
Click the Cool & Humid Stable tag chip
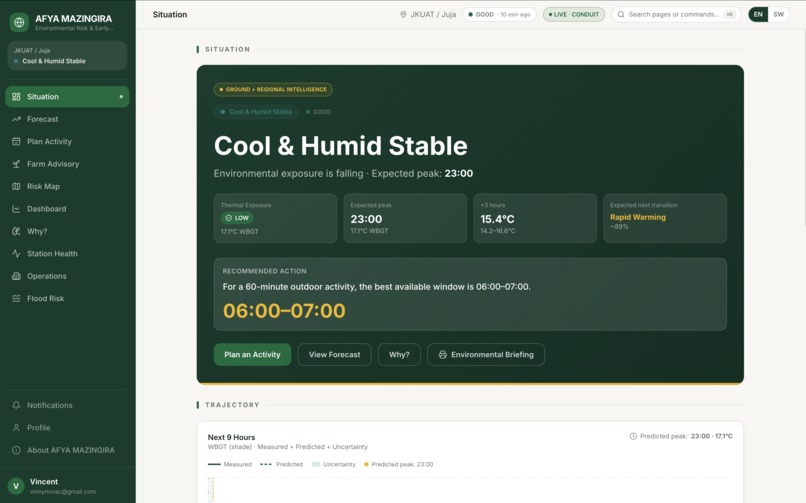257,111
